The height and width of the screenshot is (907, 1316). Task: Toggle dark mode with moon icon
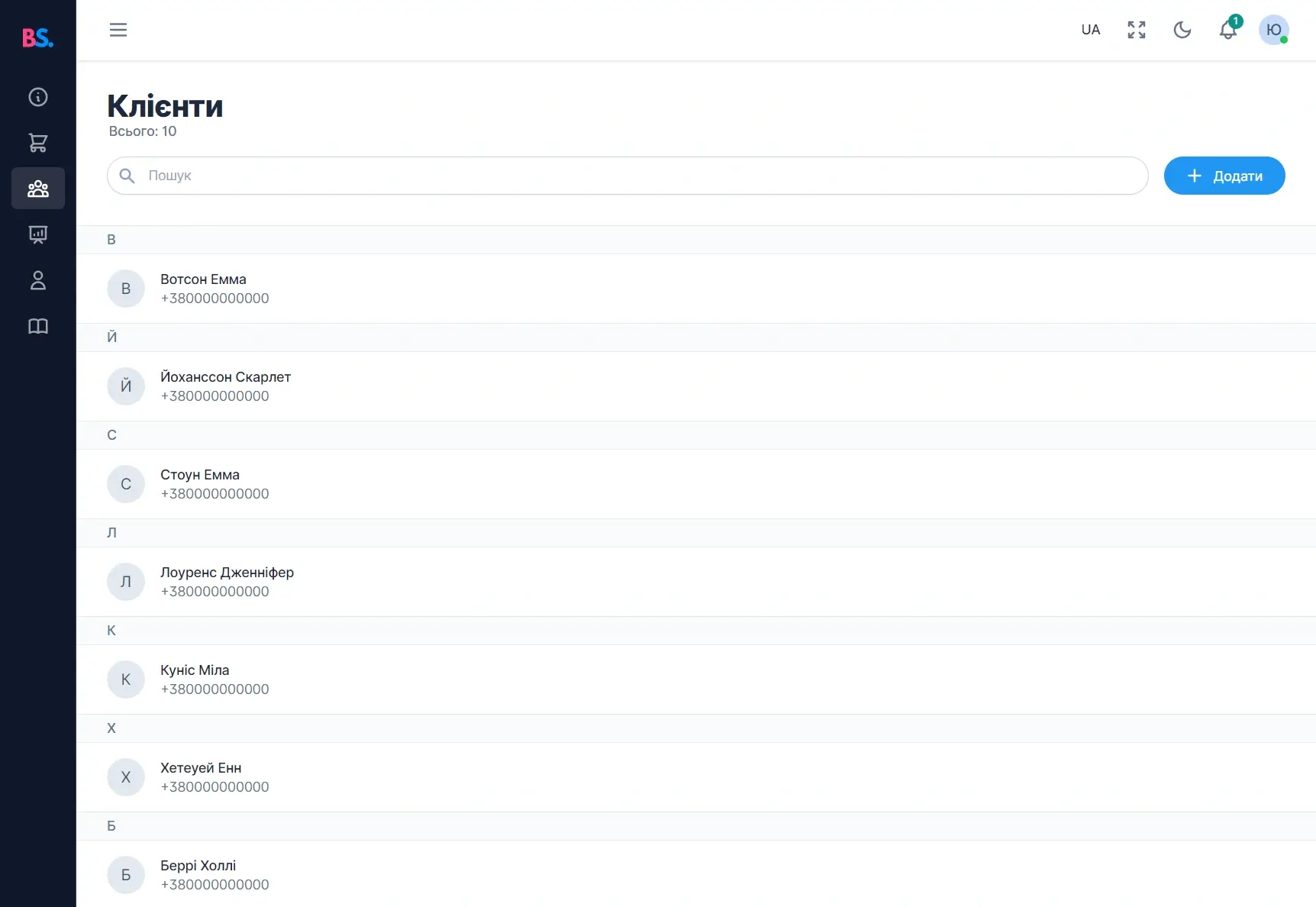click(x=1182, y=30)
